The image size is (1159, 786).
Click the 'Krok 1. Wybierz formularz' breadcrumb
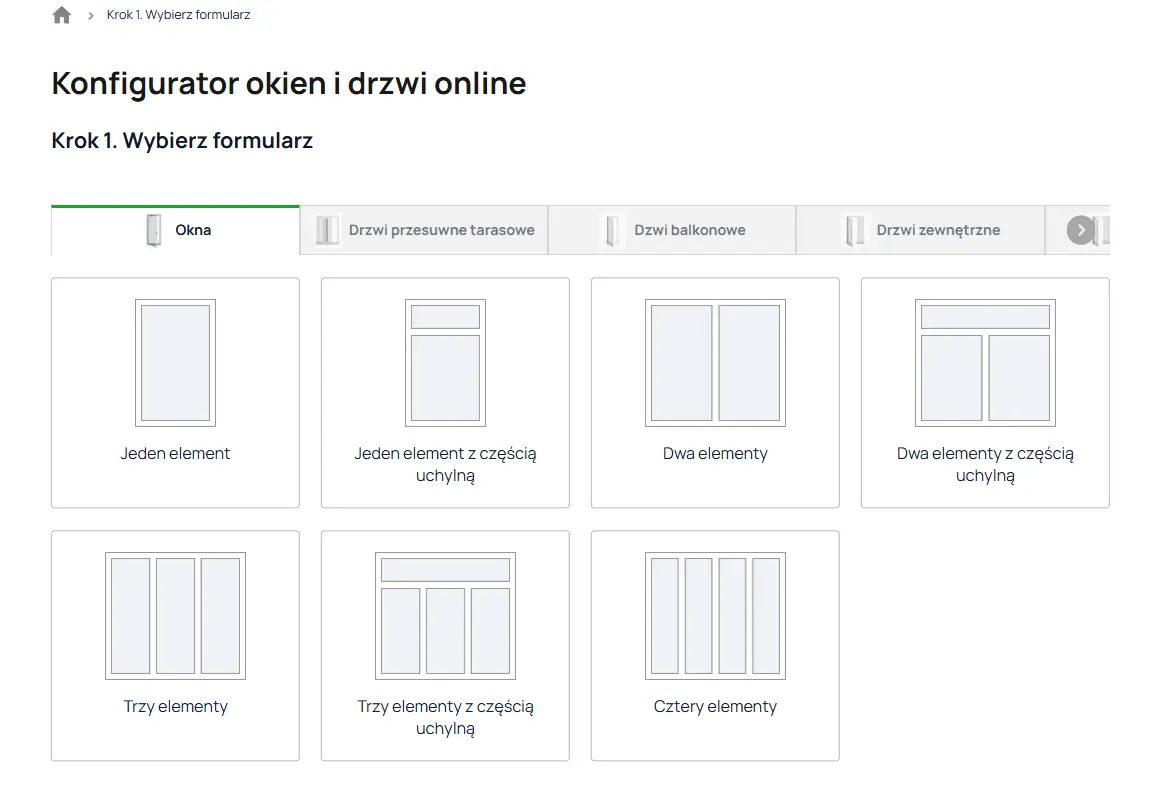click(x=178, y=15)
